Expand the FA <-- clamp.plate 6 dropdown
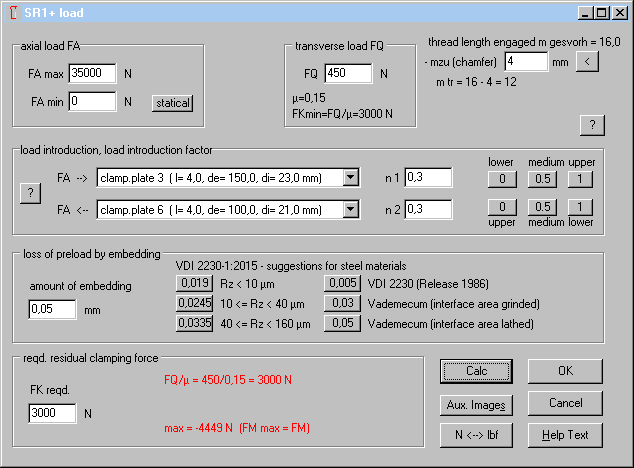Viewport: 634px width, 468px height. click(350, 209)
